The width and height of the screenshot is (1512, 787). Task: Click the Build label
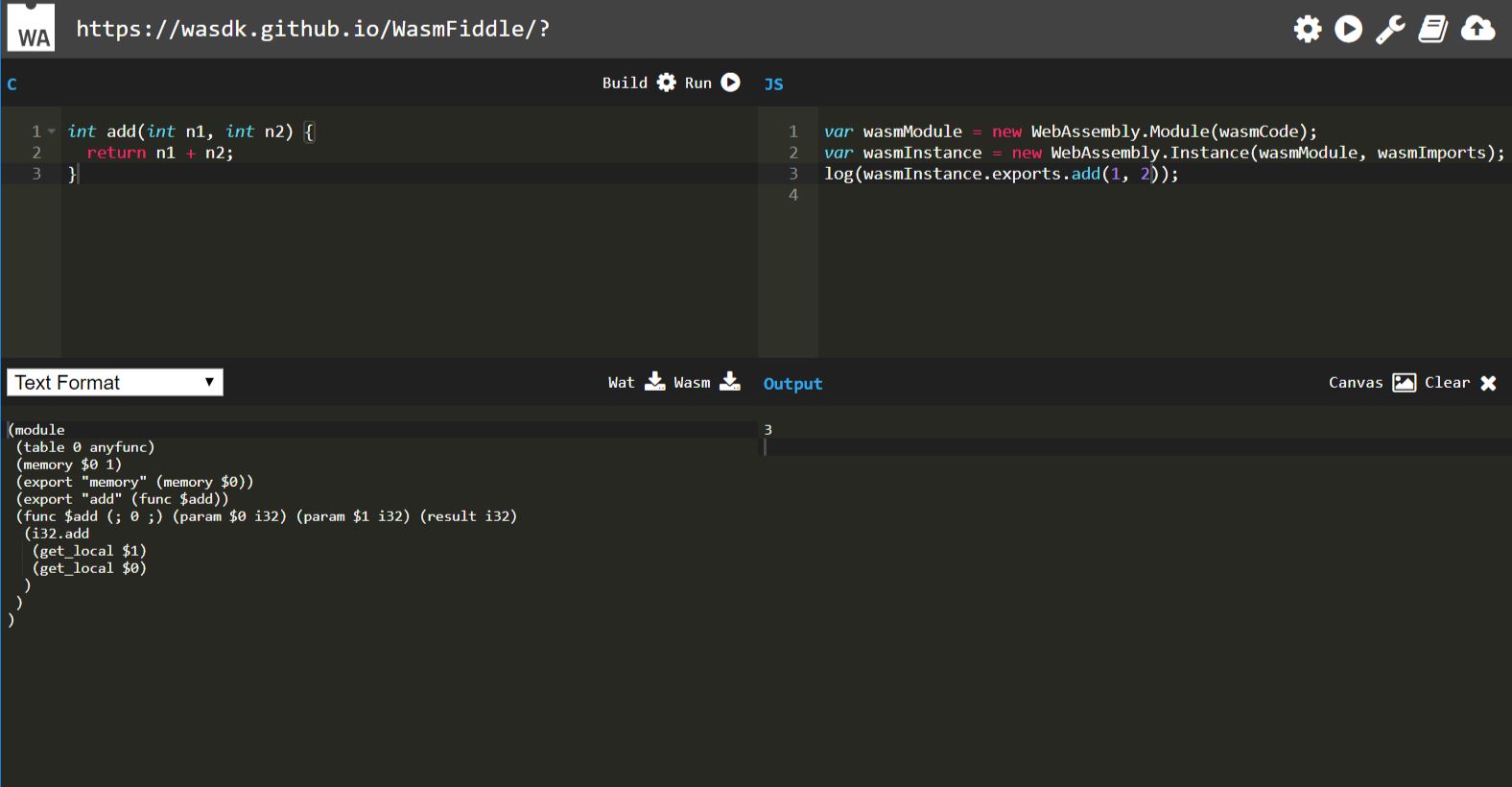click(x=625, y=83)
